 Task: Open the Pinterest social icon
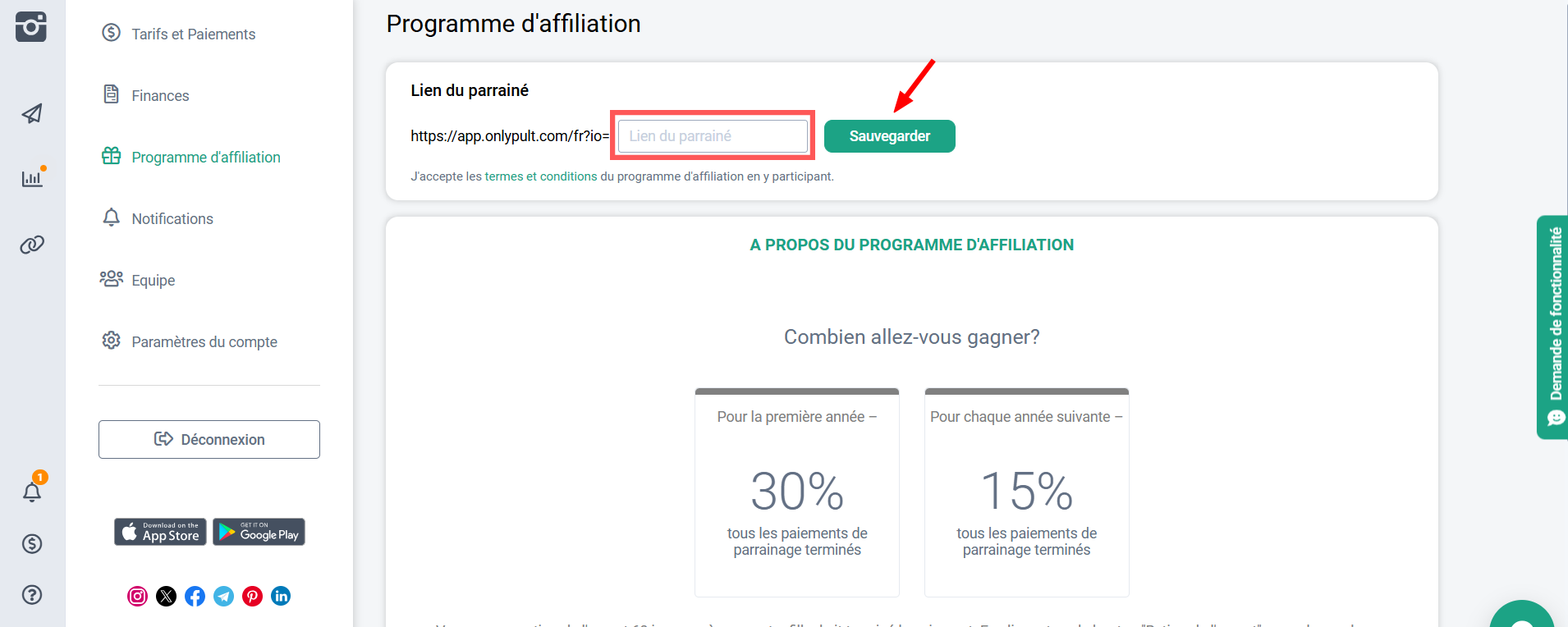click(253, 596)
